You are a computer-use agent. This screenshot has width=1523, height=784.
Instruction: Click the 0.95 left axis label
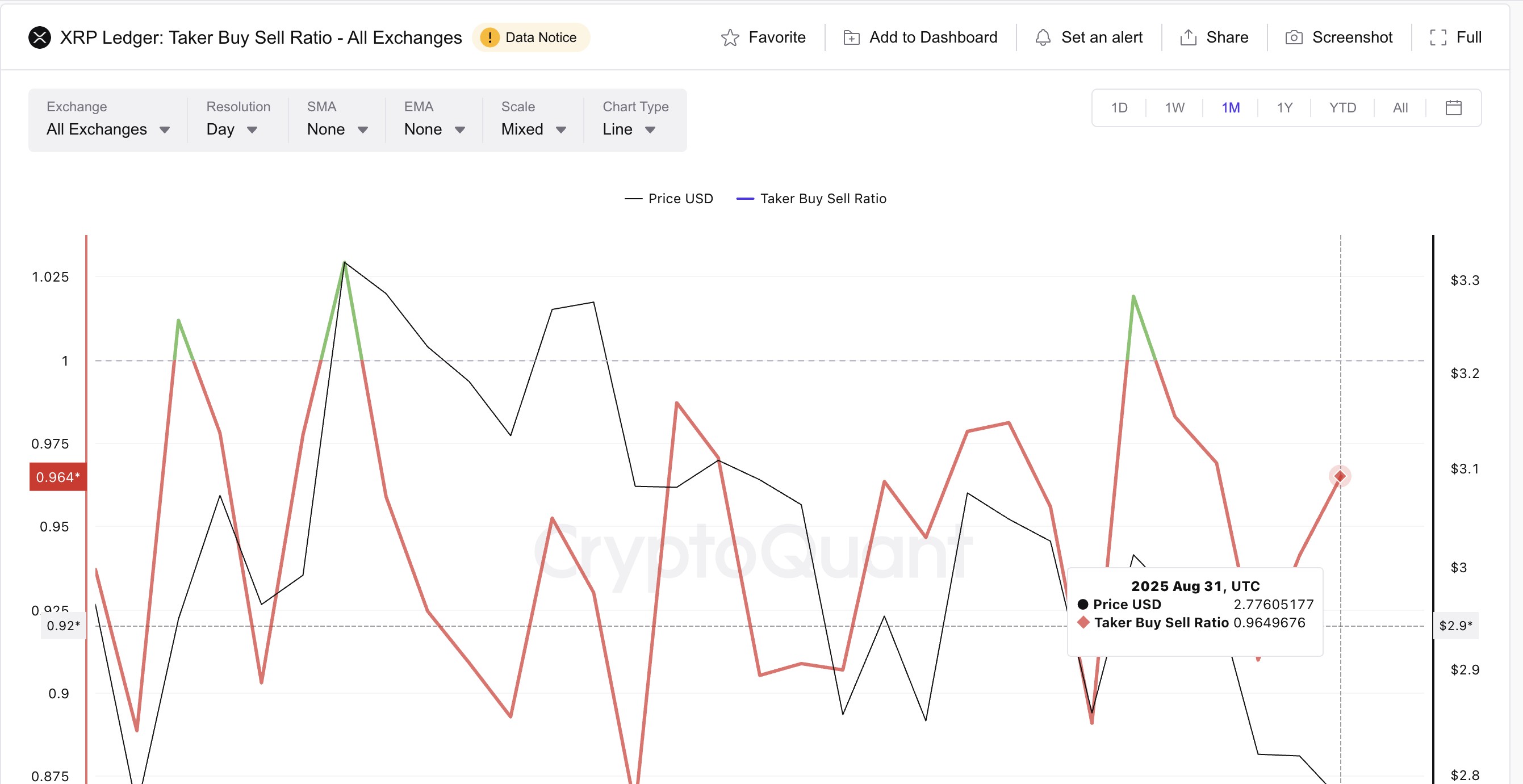tap(55, 527)
